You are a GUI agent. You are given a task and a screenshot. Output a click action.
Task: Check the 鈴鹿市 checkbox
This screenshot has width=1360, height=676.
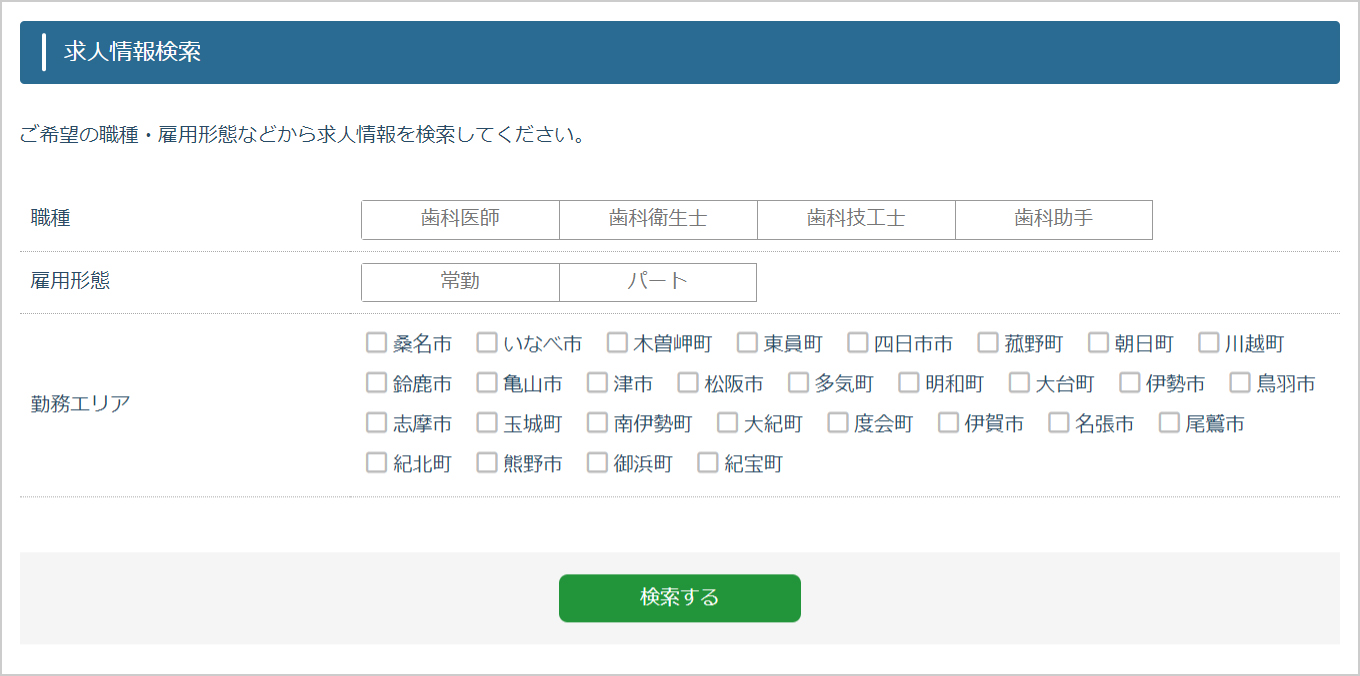coord(376,383)
